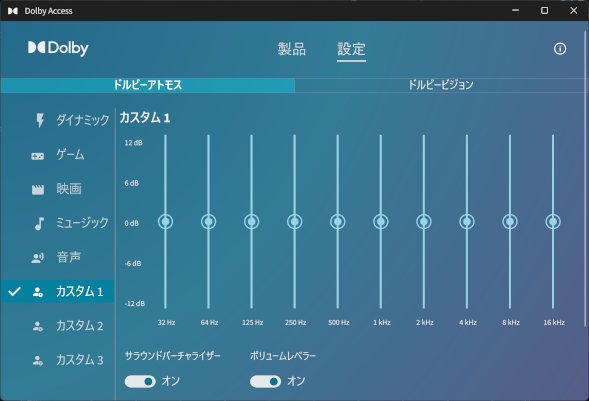Screen dimensions: 589x401
Task: Select the 音声 voice icon preset
Action: click(38, 258)
